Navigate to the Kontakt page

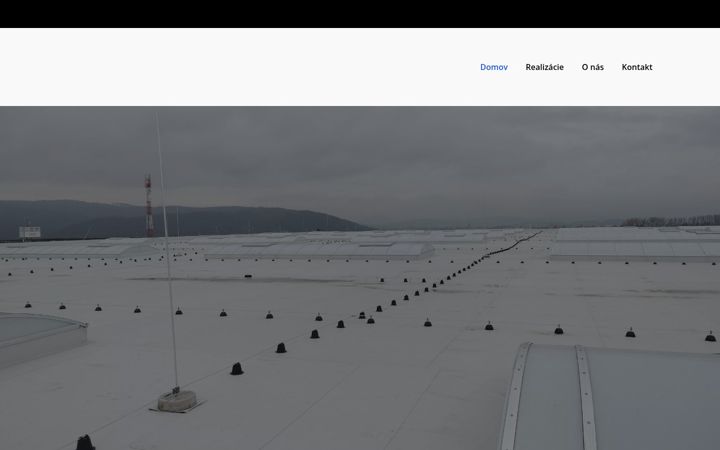(636, 67)
